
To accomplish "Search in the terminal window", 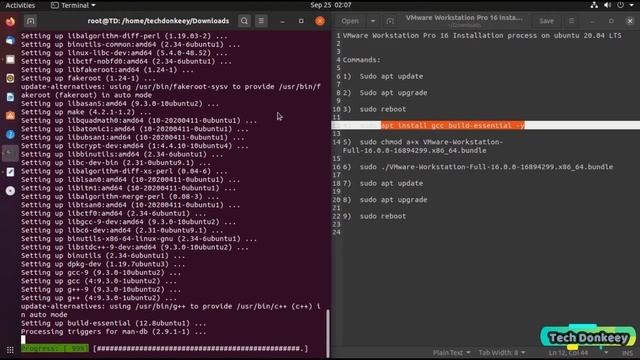I will (244, 21).
